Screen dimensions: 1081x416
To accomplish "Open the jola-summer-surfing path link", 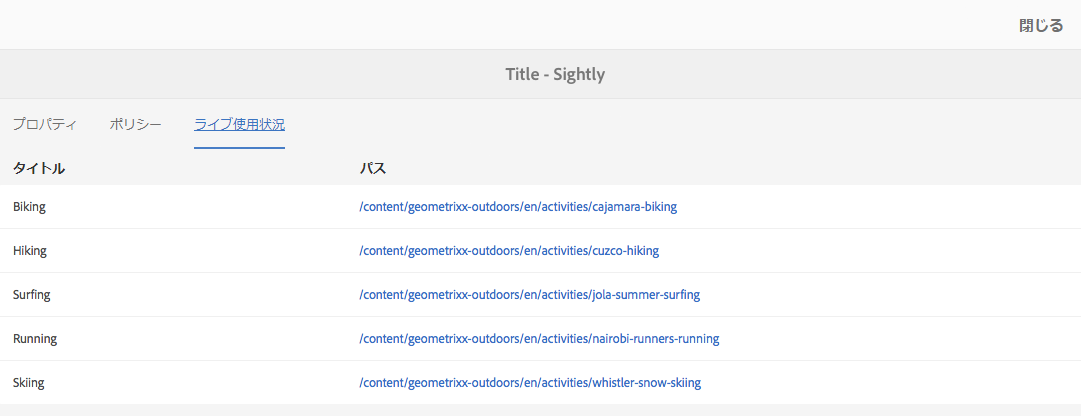I will point(529,295).
